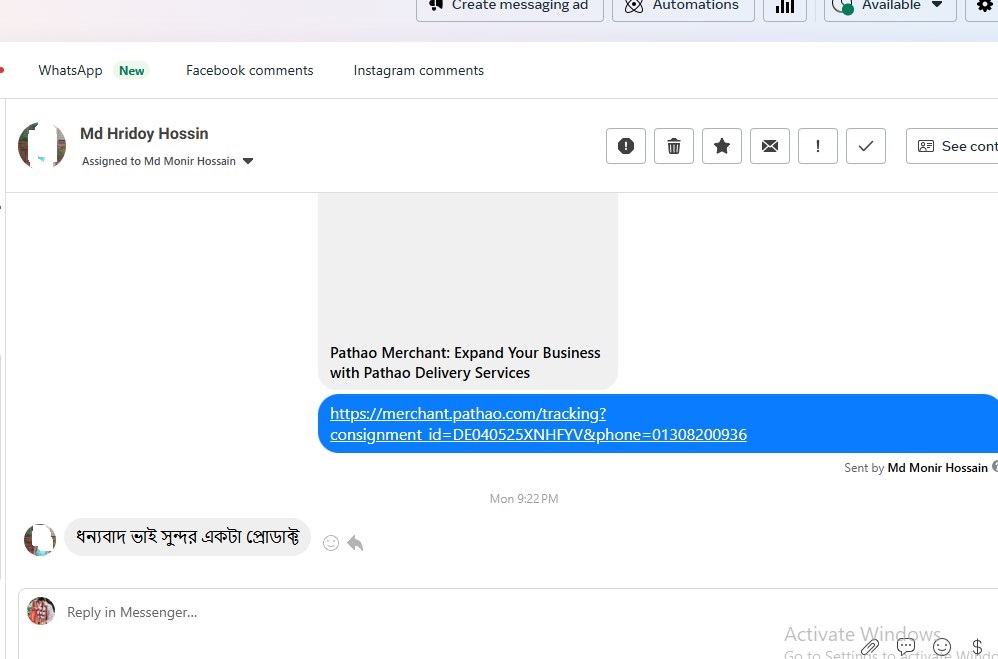React to Bengali message with smiley icon
998x659 pixels.
click(331, 543)
